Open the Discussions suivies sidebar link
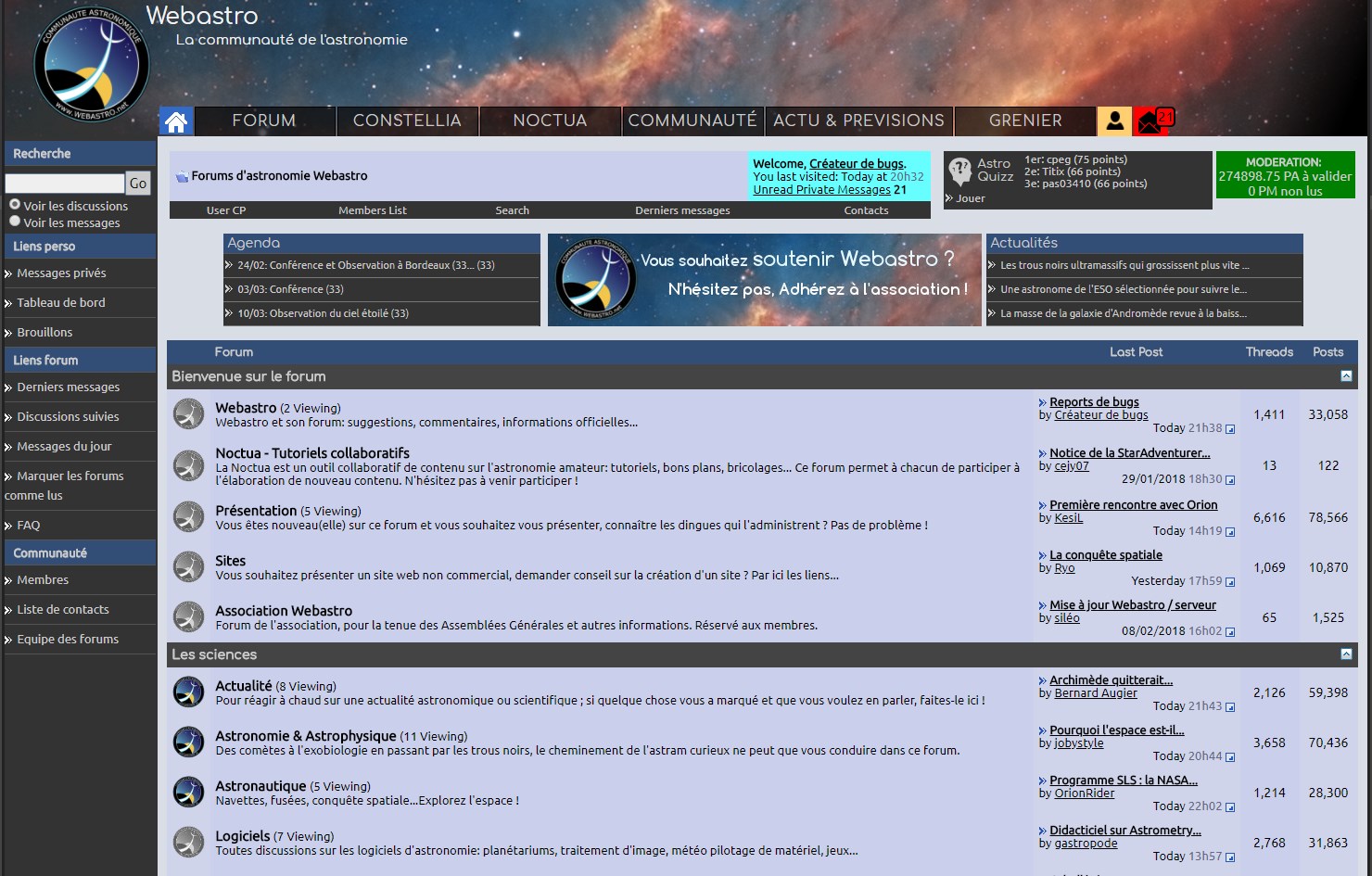The height and width of the screenshot is (876, 1372). click(69, 417)
